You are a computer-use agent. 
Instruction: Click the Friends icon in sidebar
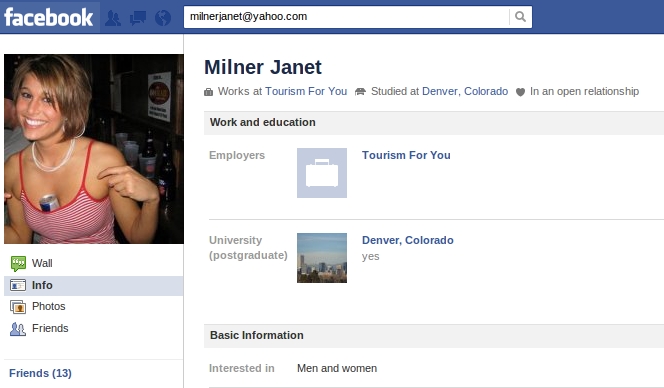click(18, 329)
